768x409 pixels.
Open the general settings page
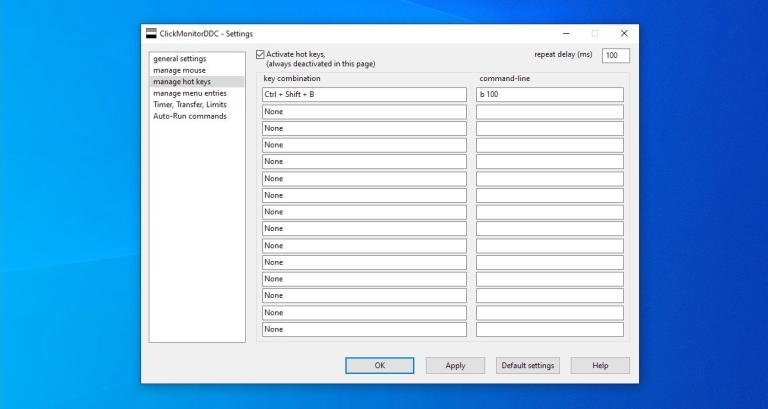point(180,59)
